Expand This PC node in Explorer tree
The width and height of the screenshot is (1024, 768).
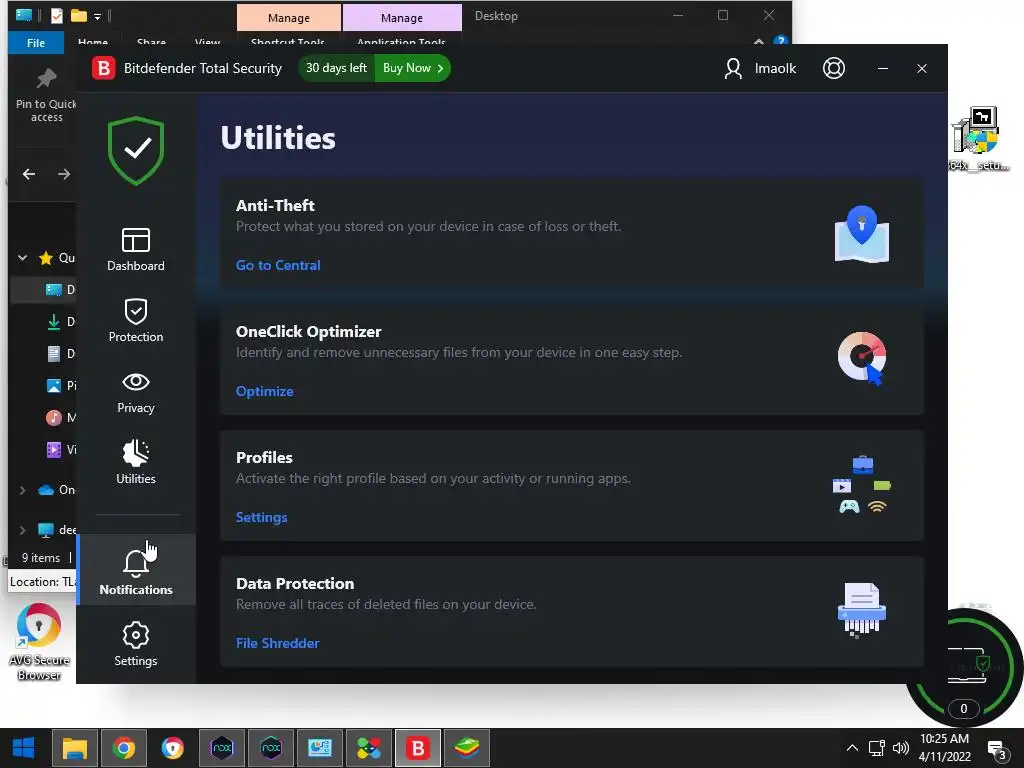23,530
